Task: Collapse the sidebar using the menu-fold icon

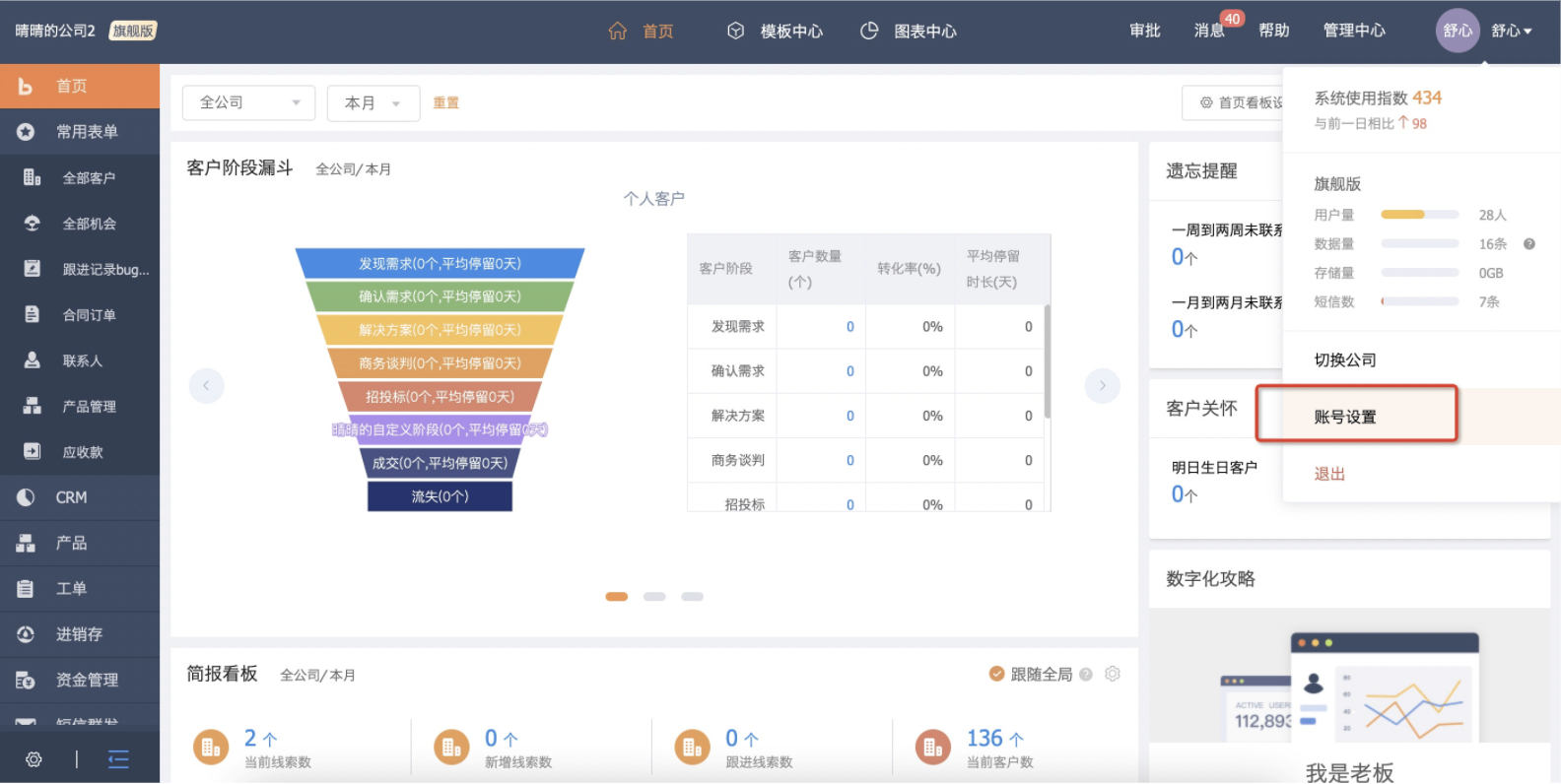Action: coord(118,759)
